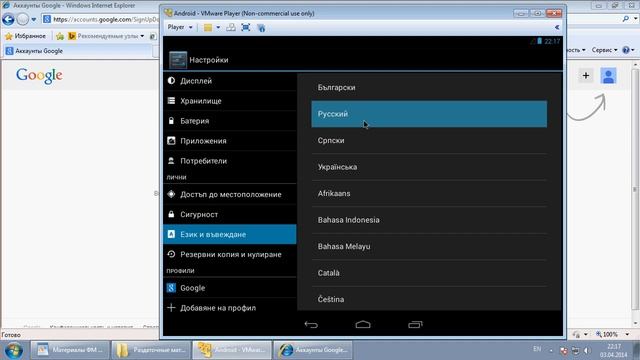This screenshot has width=640, height=360.
Task: Click VMware unity mode toolbar icon
Action: 261,28
